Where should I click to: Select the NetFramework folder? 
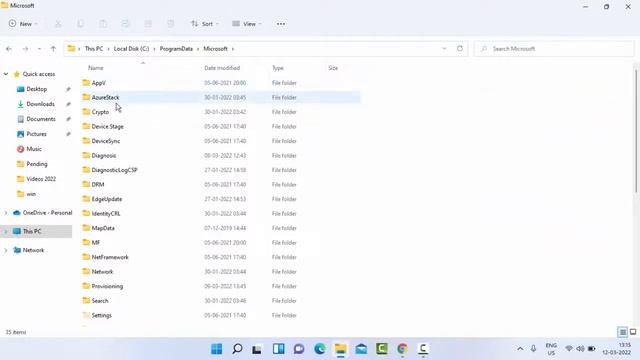110,257
